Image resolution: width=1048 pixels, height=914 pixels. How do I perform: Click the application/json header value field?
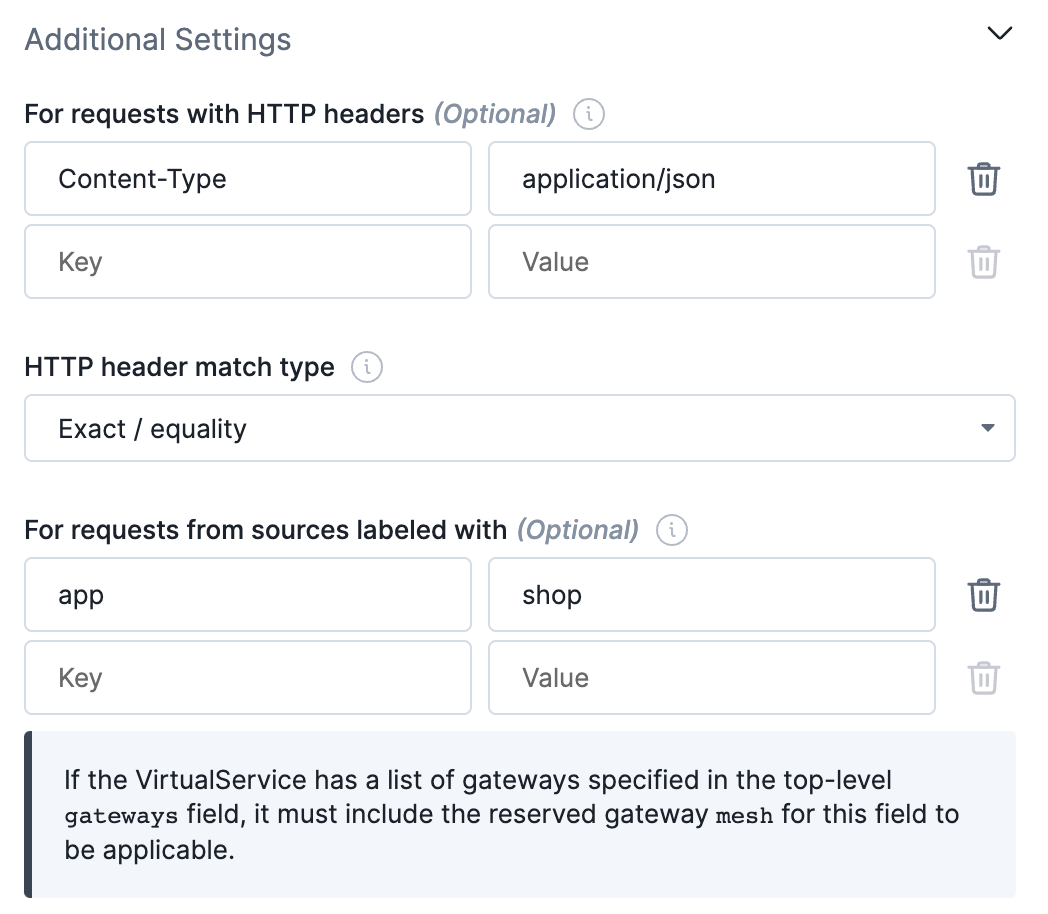click(711, 179)
